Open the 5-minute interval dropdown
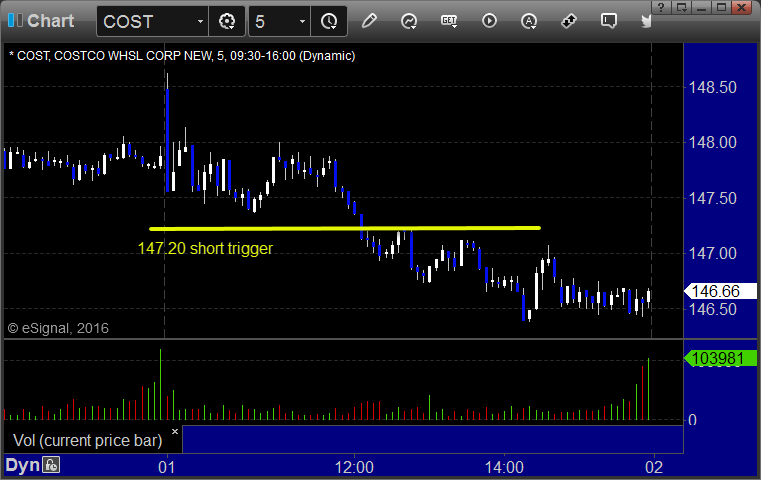 (302, 21)
